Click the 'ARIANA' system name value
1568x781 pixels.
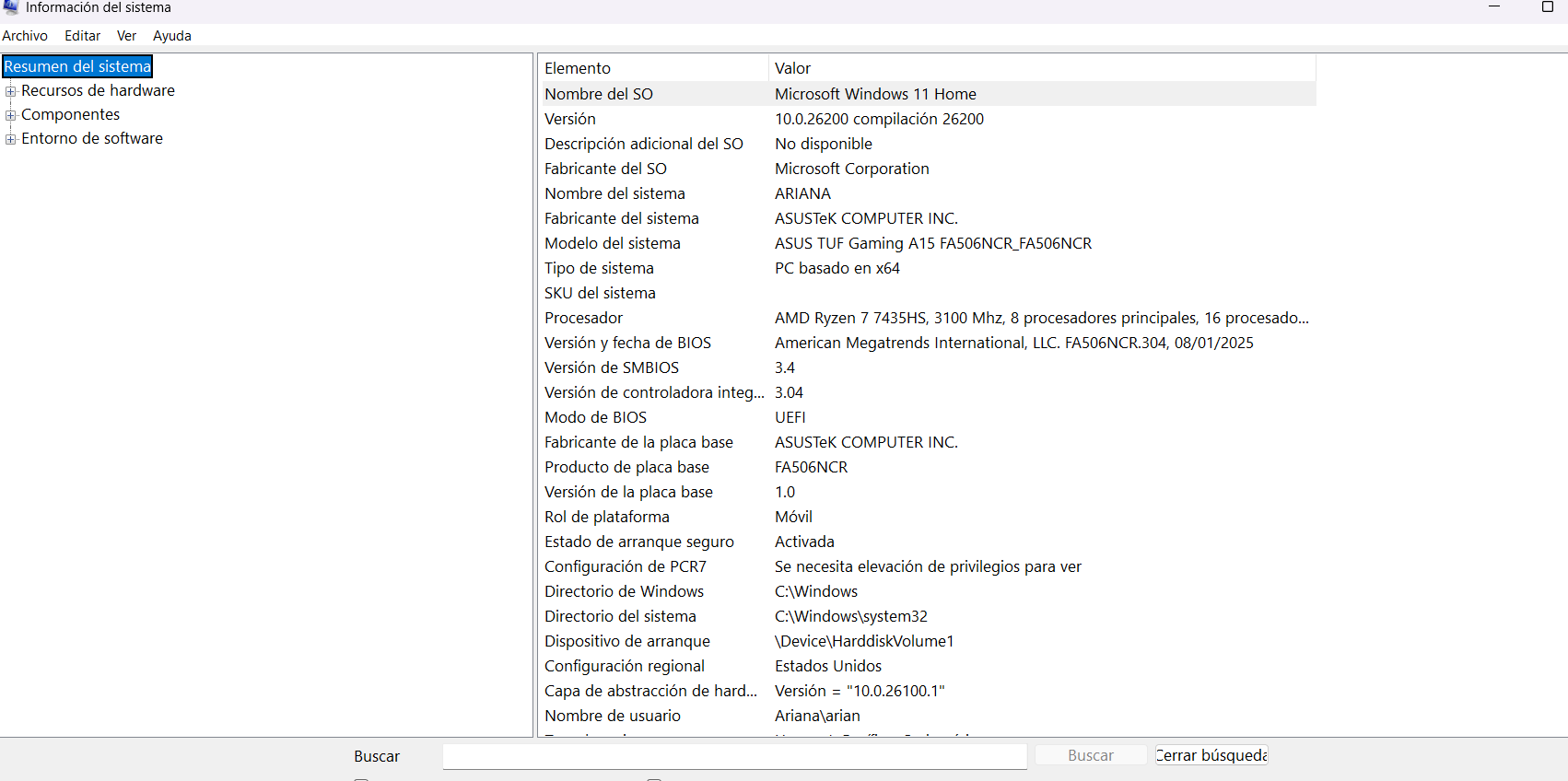pyautogui.click(x=802, y=193)
